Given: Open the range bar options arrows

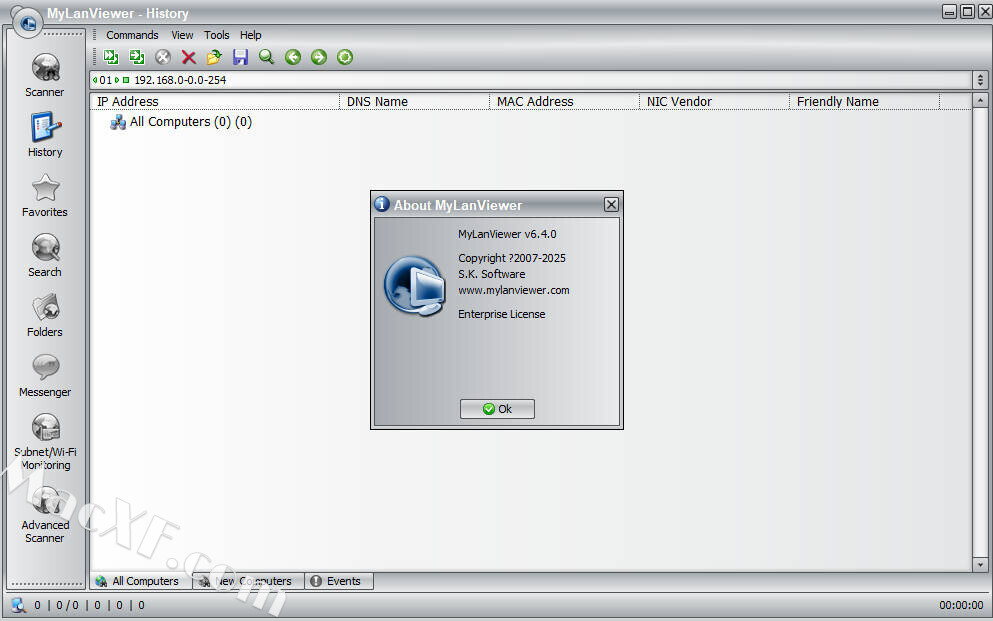Looking at the screenshot, I should (x=980, y=80).
